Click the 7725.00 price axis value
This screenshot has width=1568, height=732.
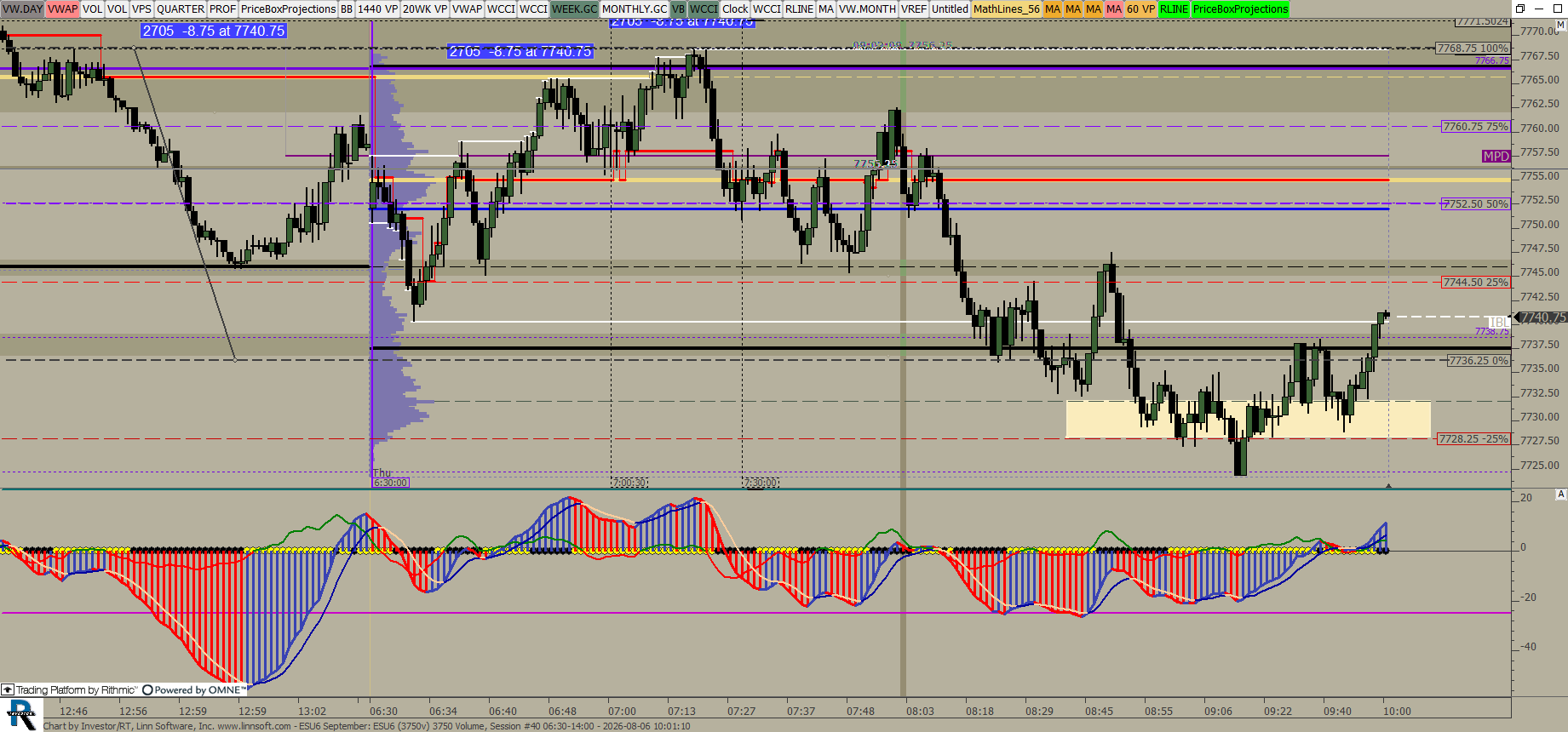[1540, 465]
